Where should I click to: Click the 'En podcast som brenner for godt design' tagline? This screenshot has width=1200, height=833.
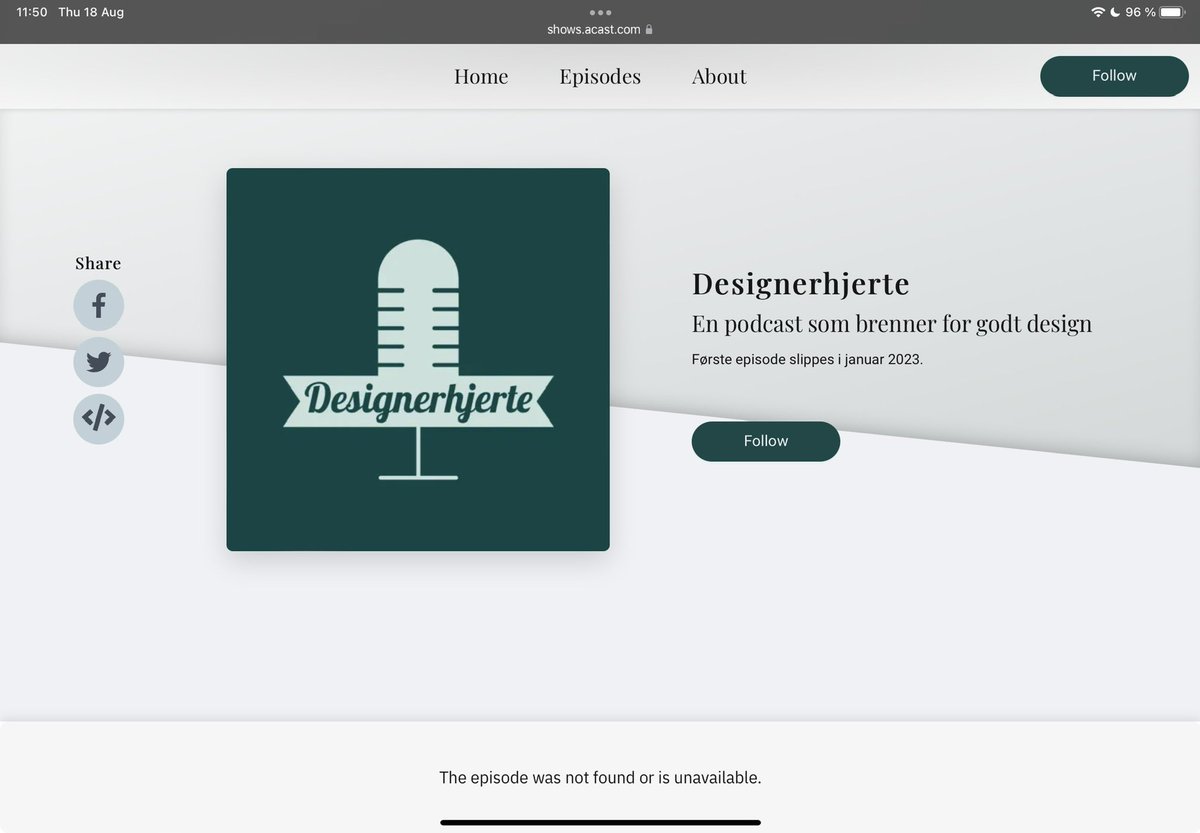click(x=892, y=324)
